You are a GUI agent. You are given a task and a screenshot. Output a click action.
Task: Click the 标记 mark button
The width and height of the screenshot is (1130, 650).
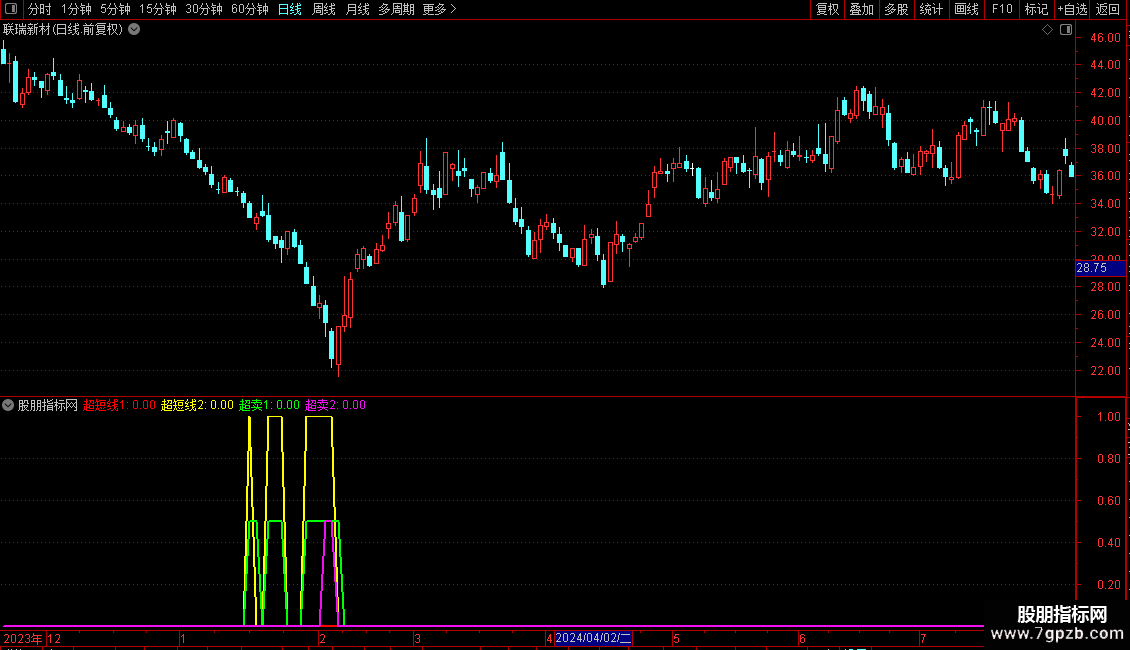[x=1036, y=9]
